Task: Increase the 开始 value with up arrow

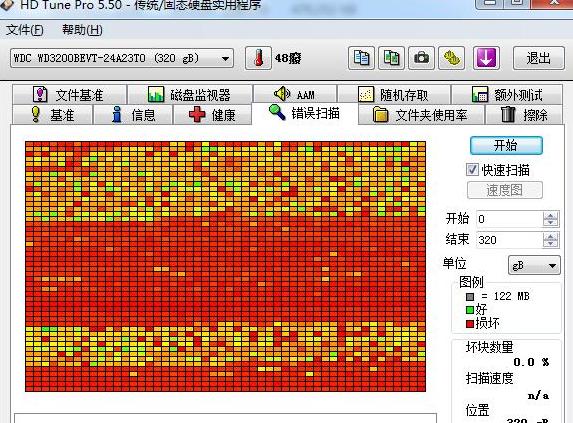Action: coord(550,216)
